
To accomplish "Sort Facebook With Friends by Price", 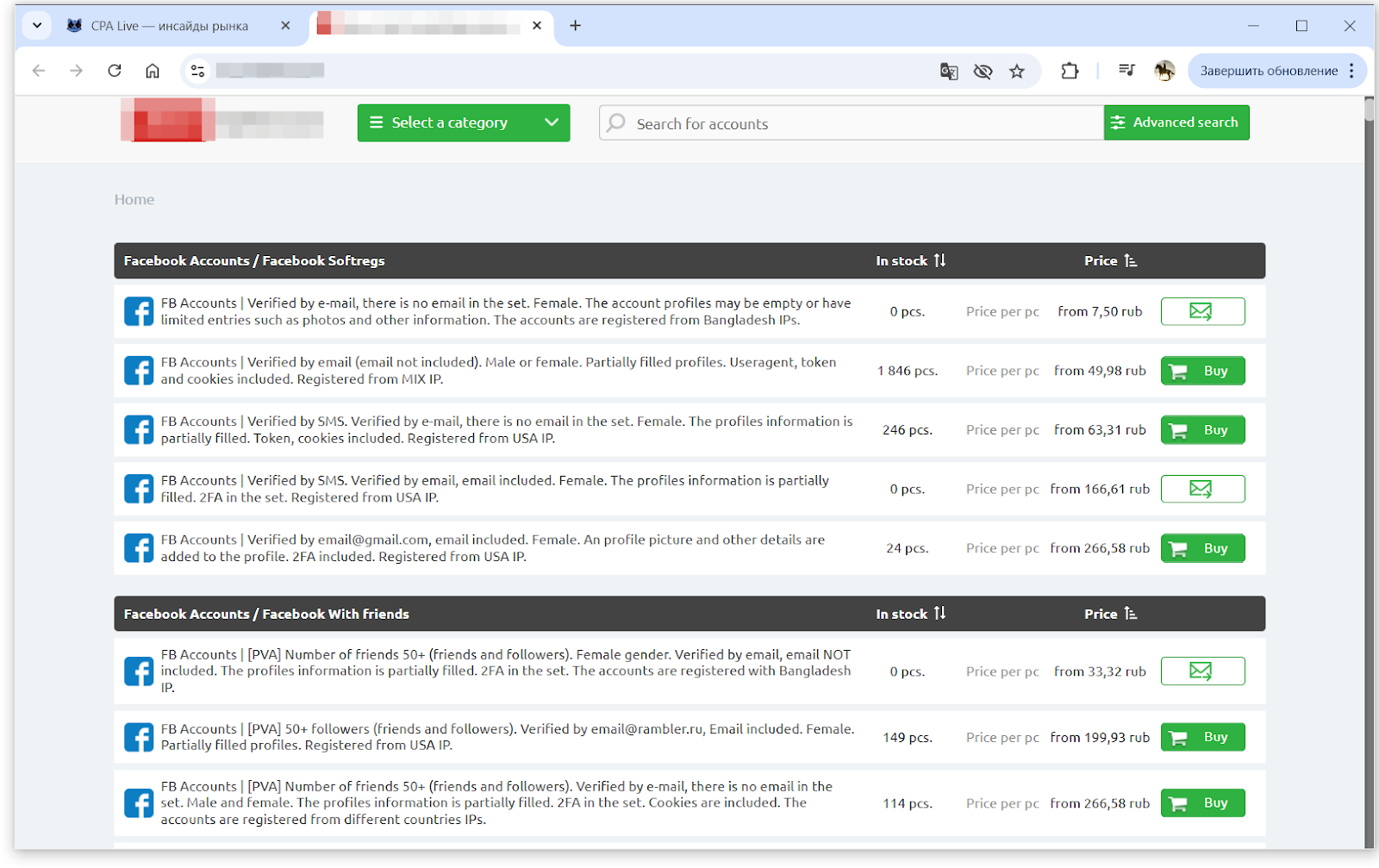I will pos(1111,614).
